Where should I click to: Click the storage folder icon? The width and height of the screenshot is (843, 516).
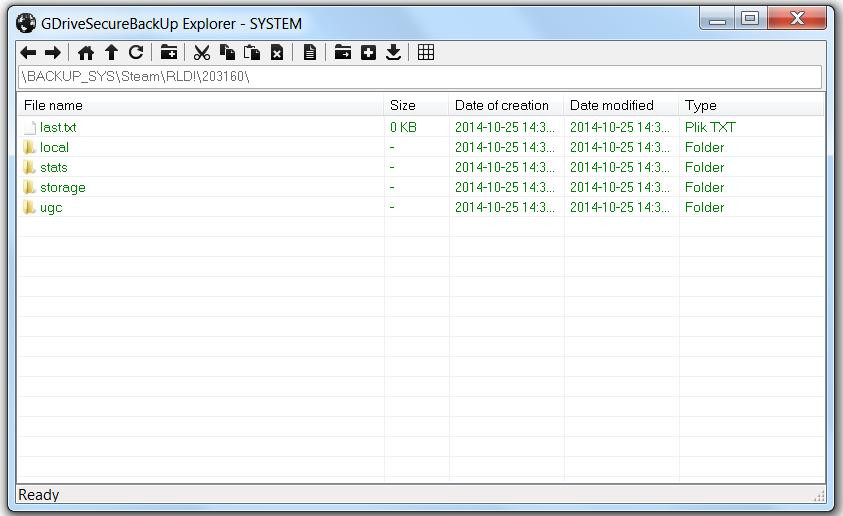pos(30,187)
